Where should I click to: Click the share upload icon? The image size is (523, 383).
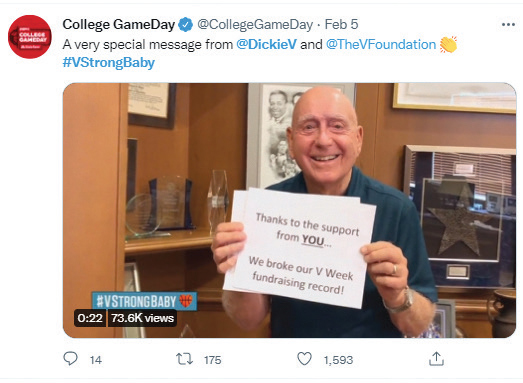tap(436, 359)
